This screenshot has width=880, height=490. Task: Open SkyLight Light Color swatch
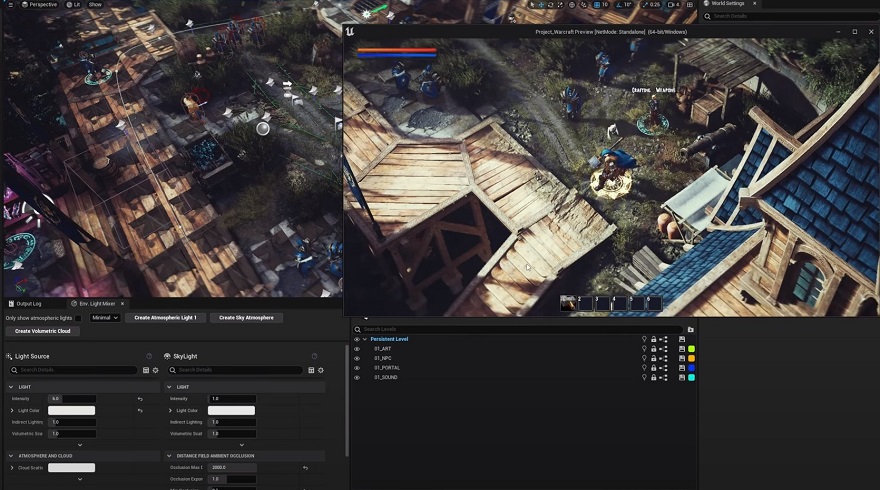coord(231,411)
